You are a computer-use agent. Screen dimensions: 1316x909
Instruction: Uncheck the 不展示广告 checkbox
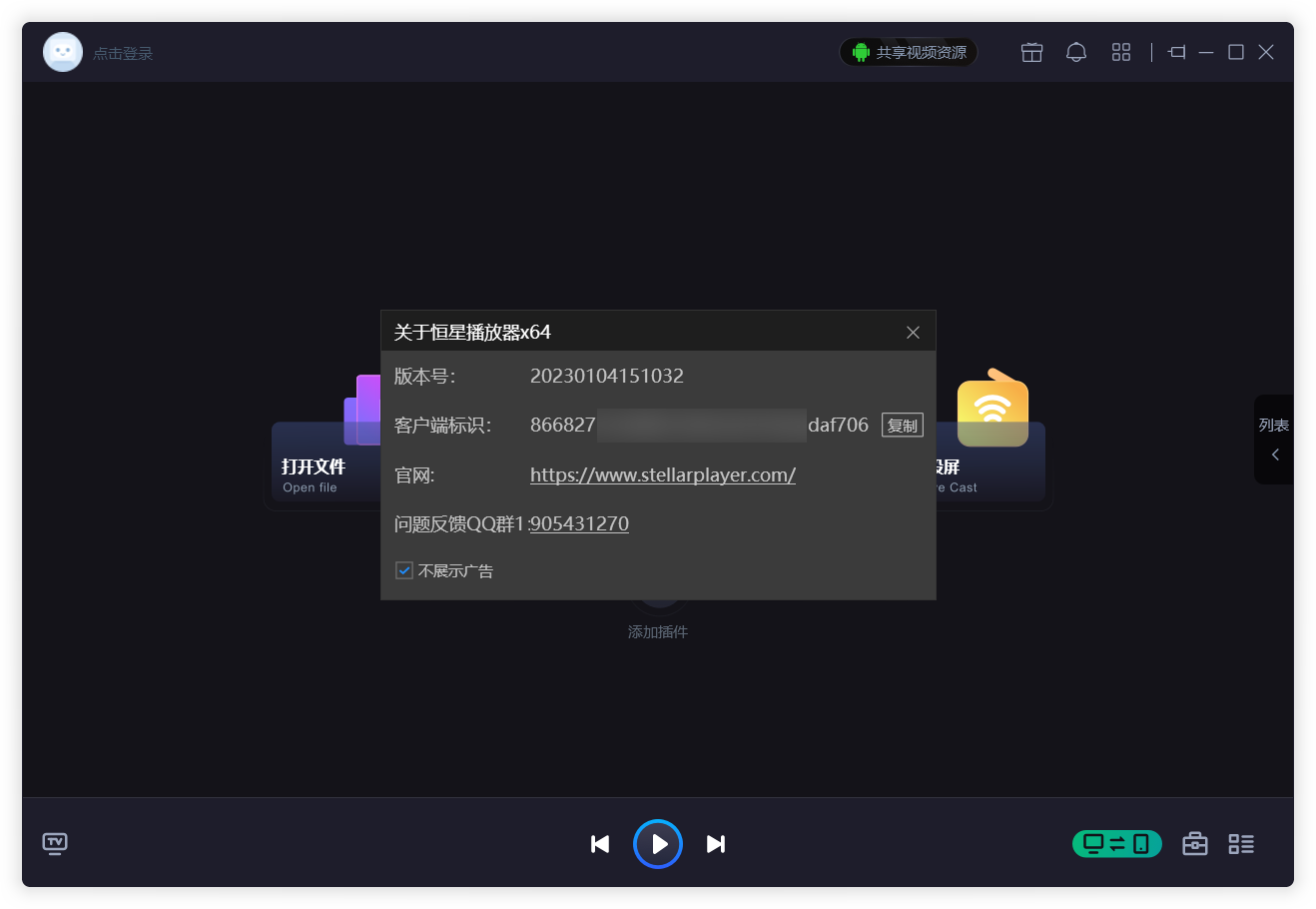click(404, 571)
